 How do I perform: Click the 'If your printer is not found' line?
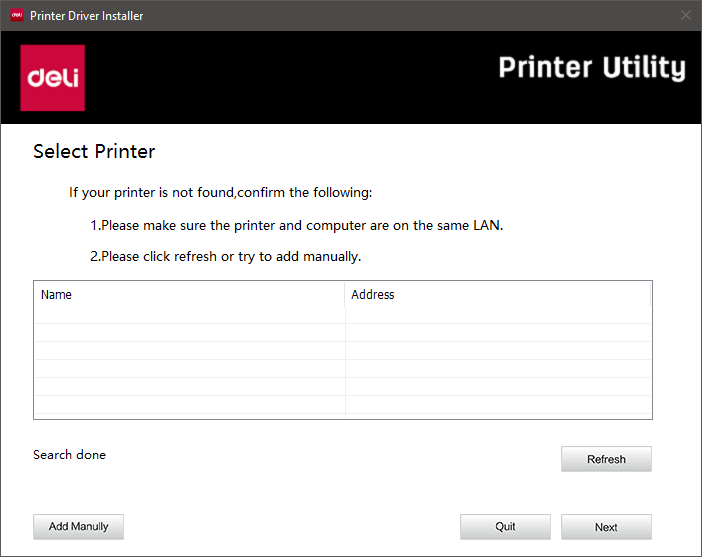click(x=220, y=192)
